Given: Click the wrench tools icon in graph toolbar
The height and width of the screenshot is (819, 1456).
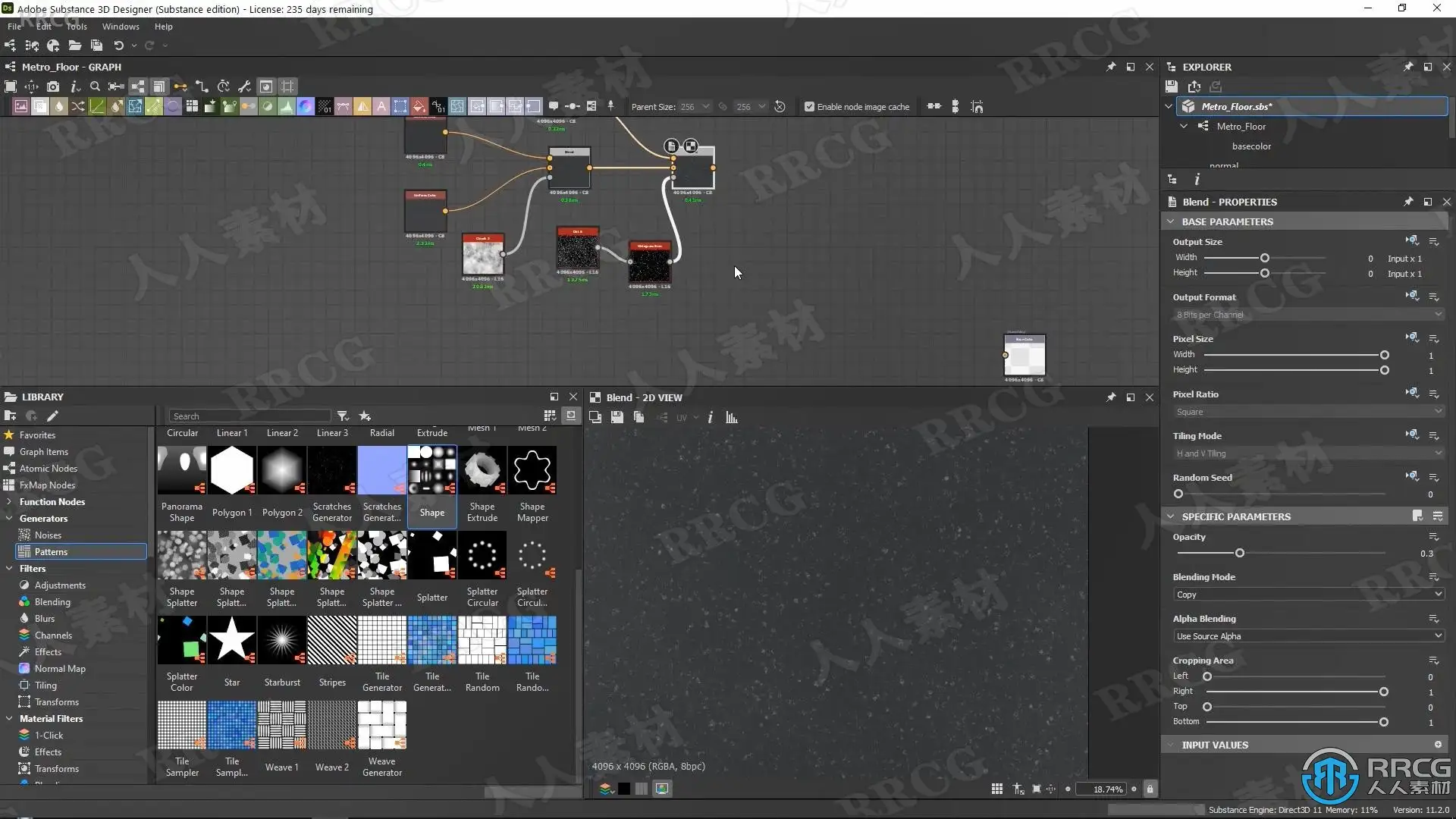Looking at the screenshot, I should pos(244,86).
